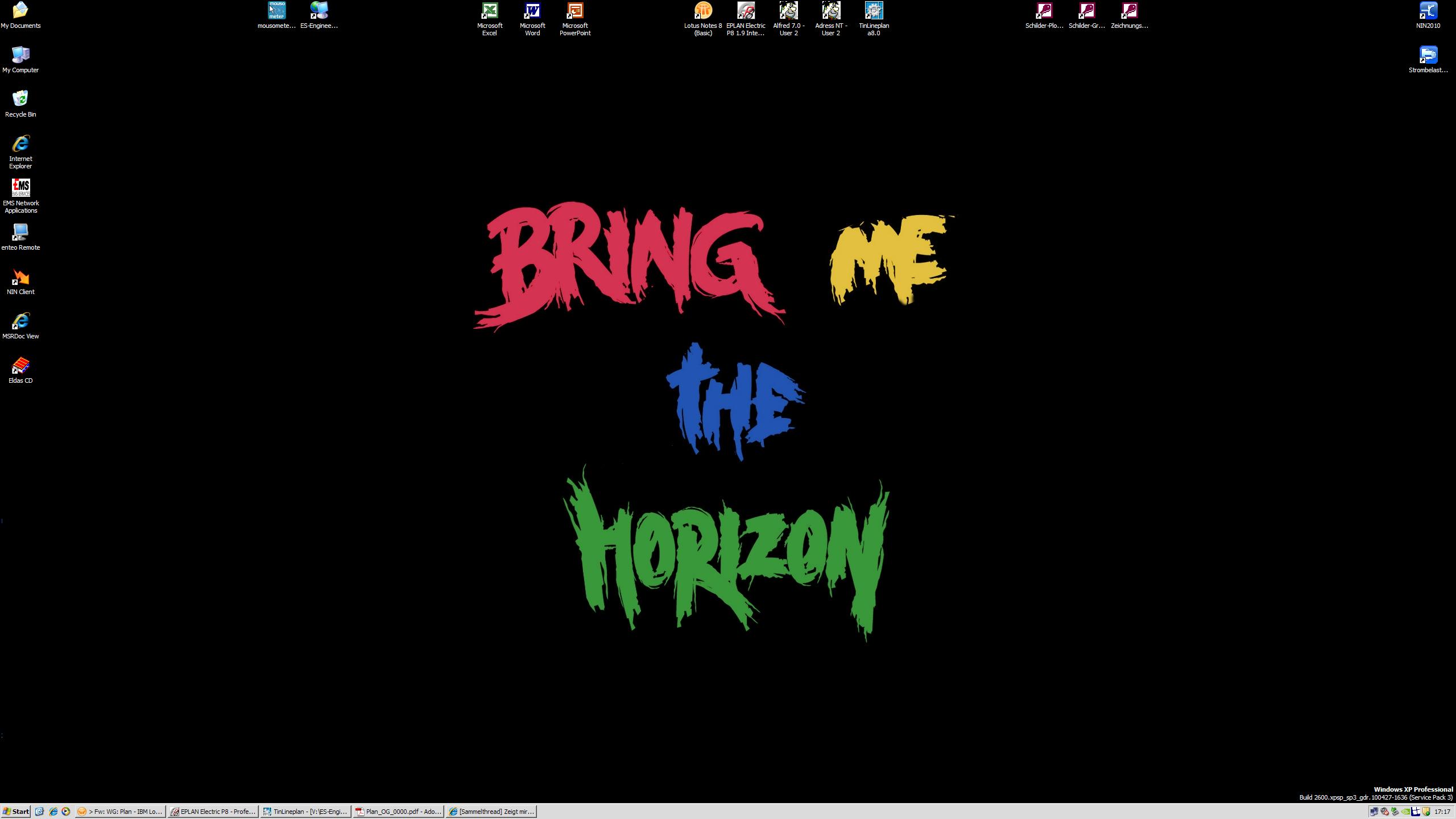Select the Eldas CD desktop icon

[x=20, y=366]
